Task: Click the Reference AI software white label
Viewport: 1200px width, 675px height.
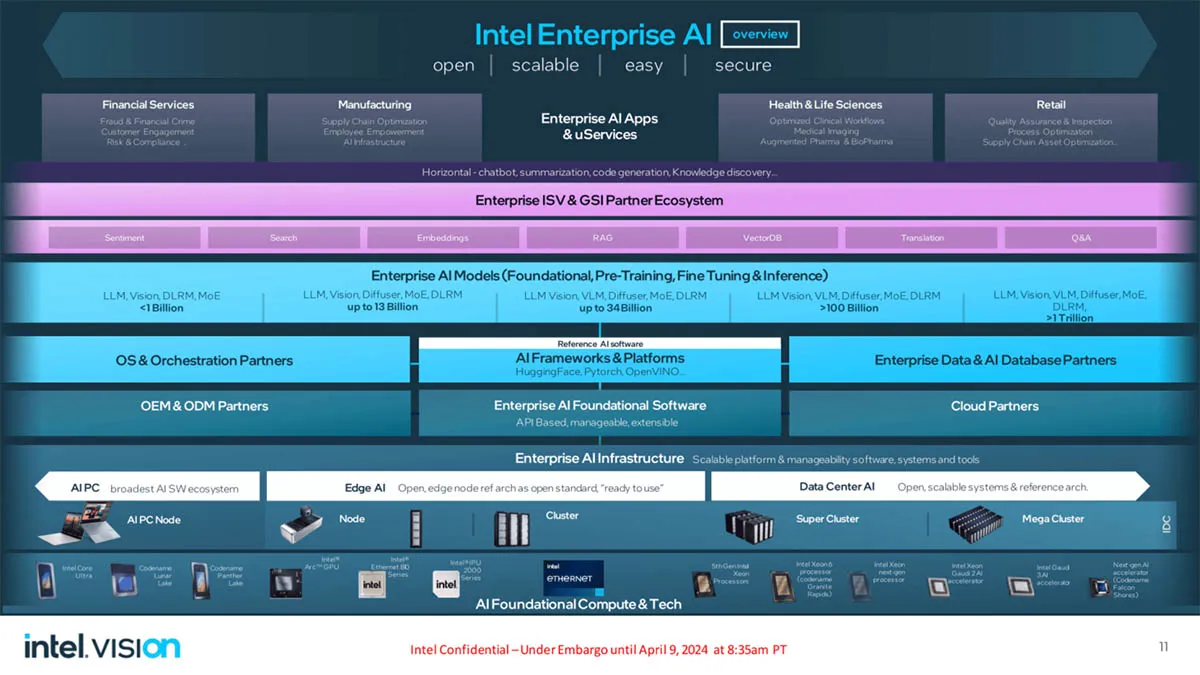Action: pos(600,343)
